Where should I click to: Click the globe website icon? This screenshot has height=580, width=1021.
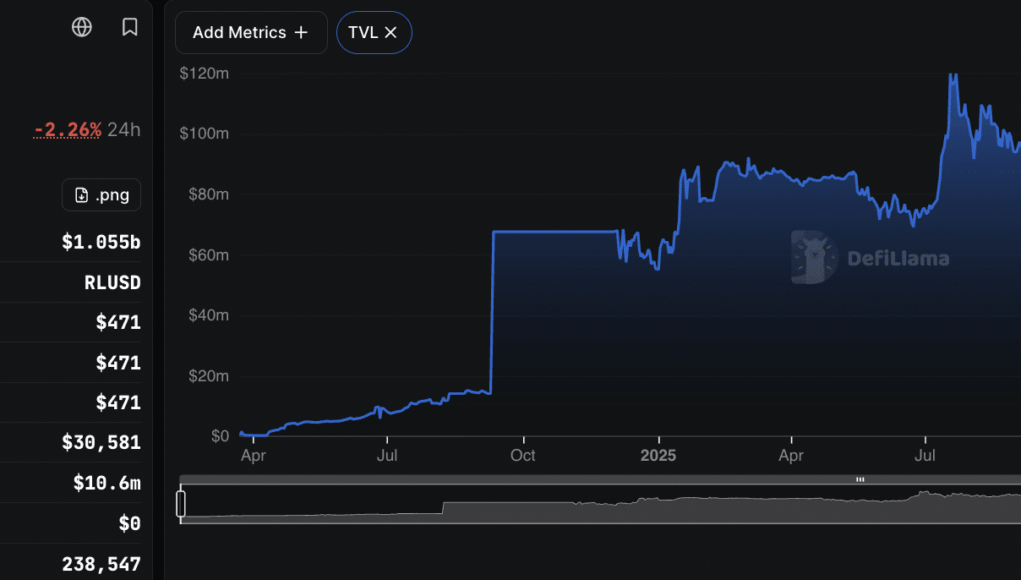81,27
